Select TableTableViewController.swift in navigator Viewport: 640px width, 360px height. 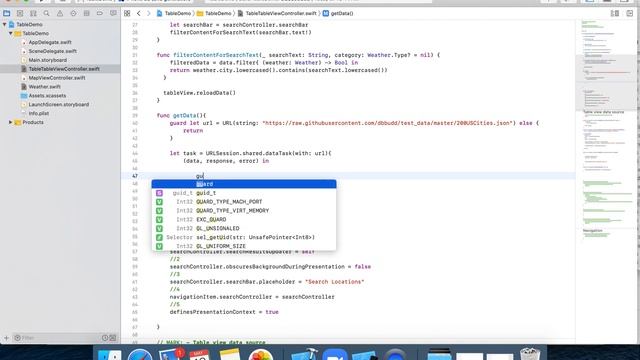[x=60, y=69]
